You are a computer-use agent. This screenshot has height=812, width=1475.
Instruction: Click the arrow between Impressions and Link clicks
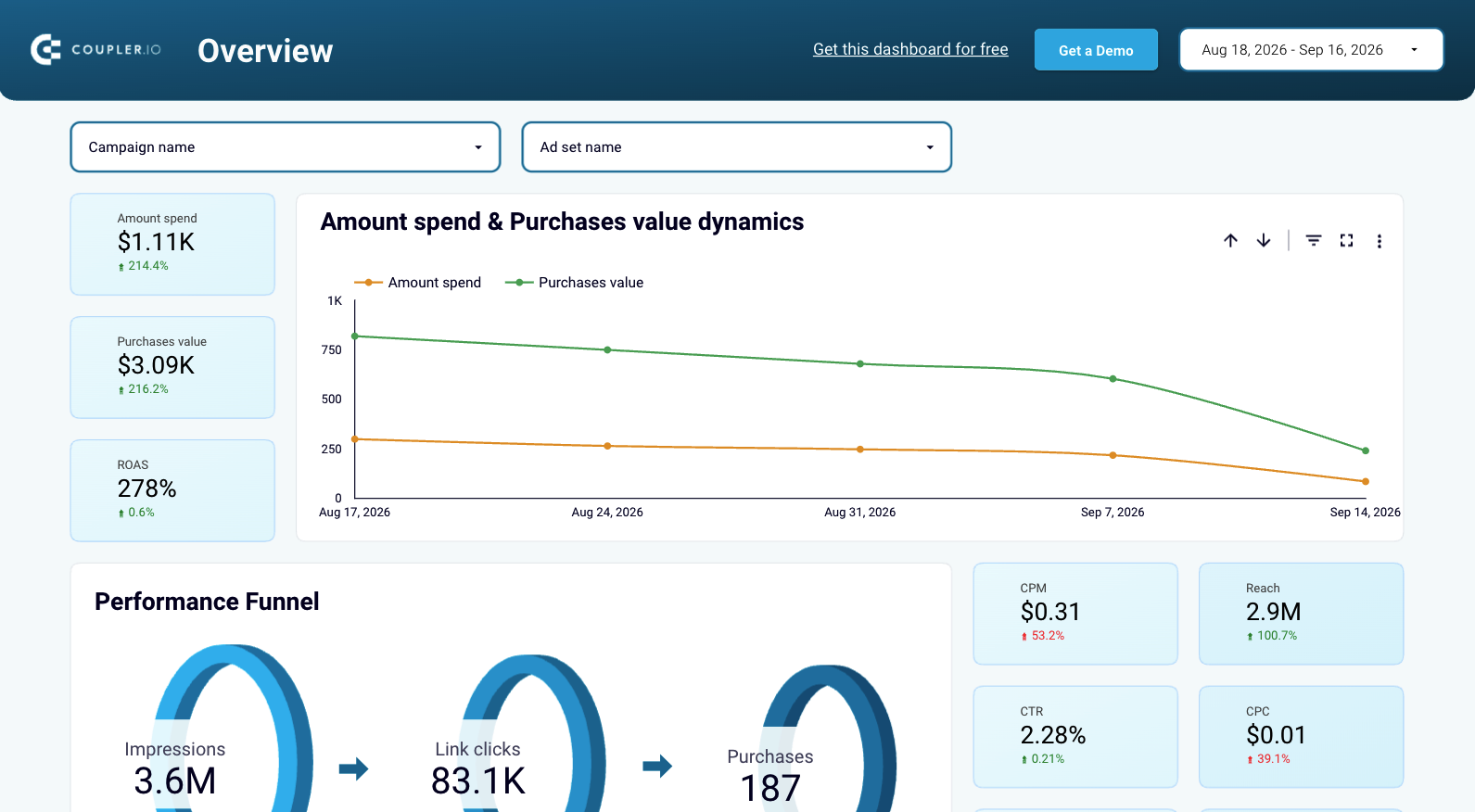coord(354,768)
